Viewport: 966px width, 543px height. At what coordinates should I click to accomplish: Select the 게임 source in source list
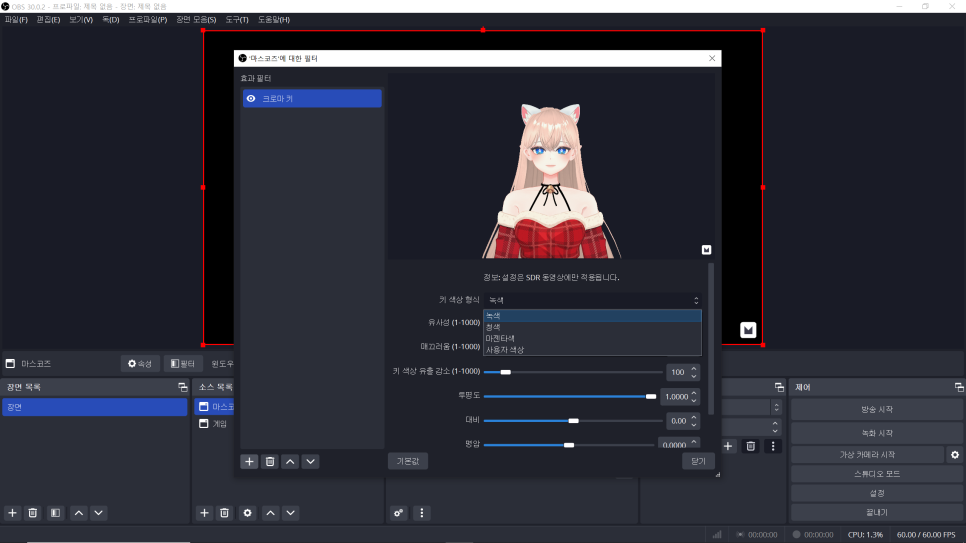coord(213,424)
